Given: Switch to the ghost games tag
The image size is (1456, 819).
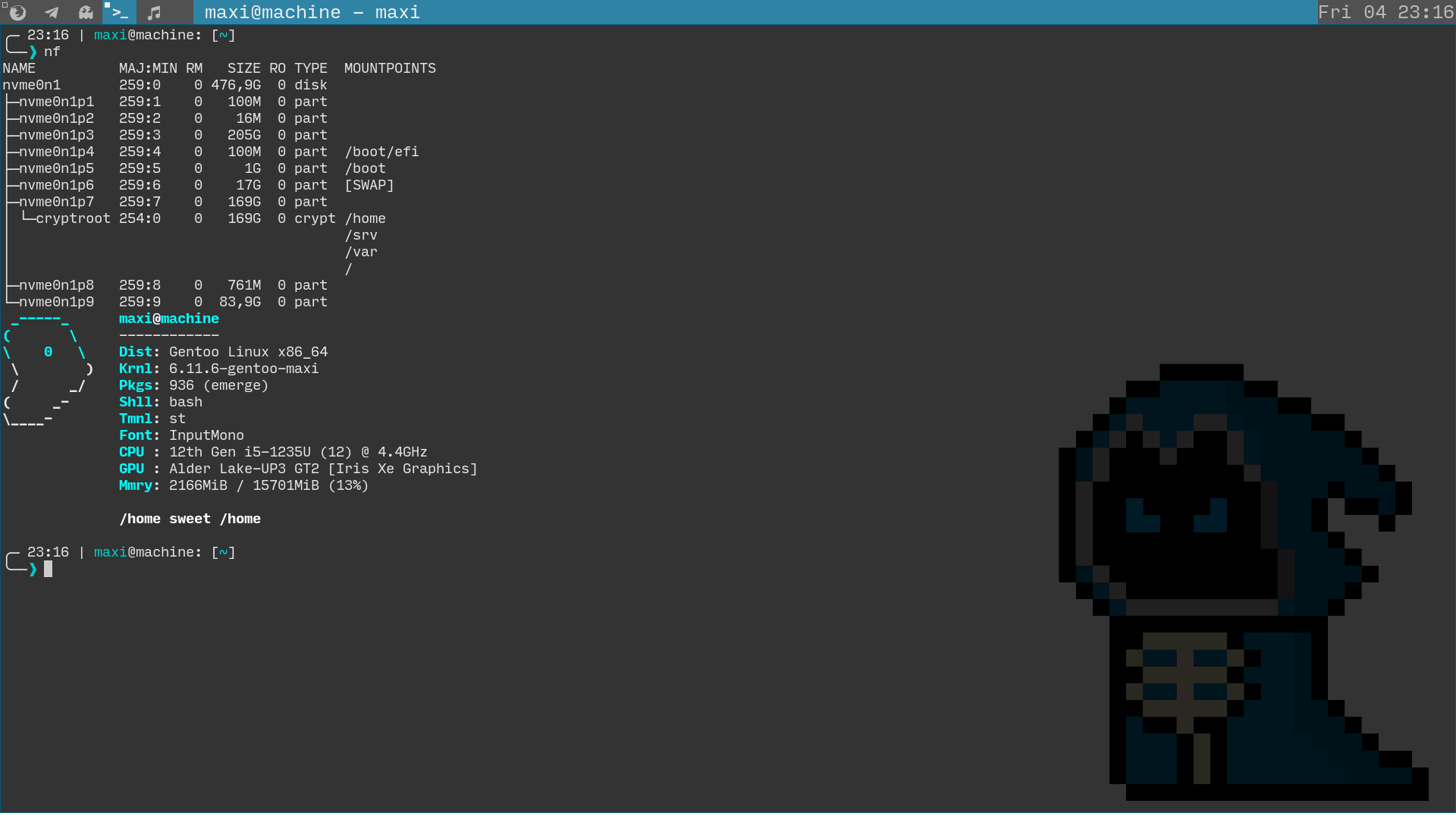Looking at the screenshot, I should [86, 12].
